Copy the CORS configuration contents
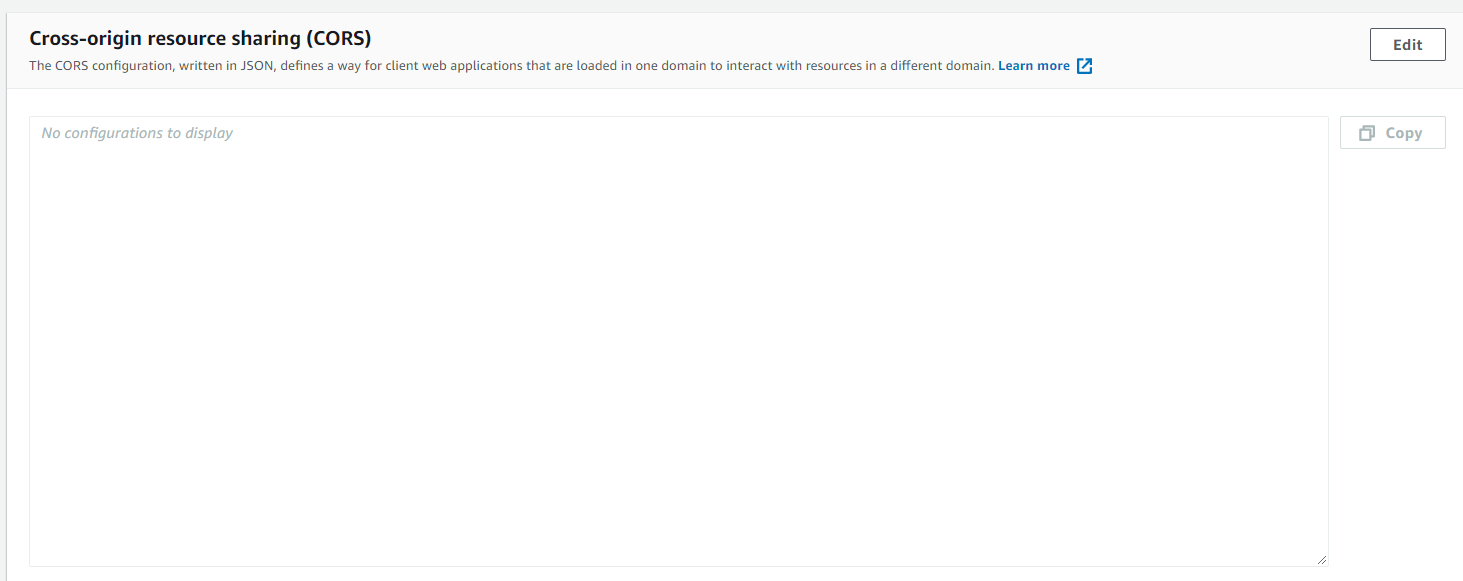The width and height of the screenshot is (1463, 581). [x=1392, y=132]
